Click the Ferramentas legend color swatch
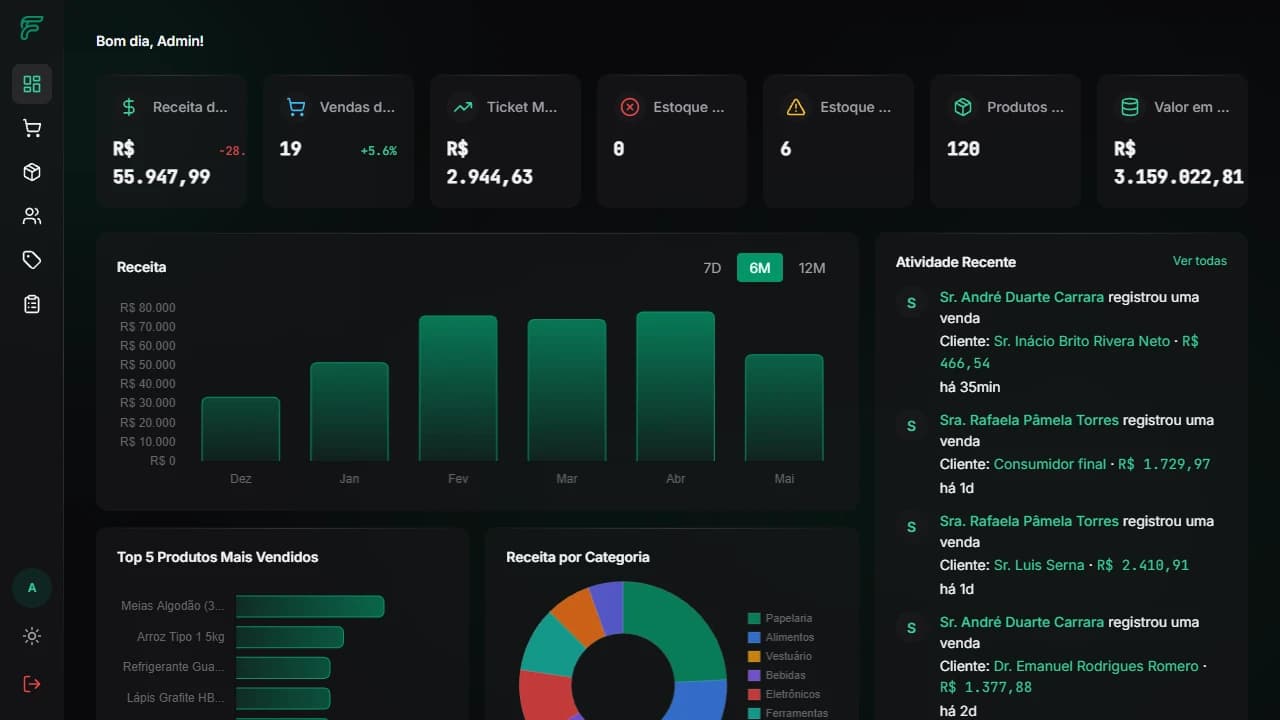 [754, 713]
